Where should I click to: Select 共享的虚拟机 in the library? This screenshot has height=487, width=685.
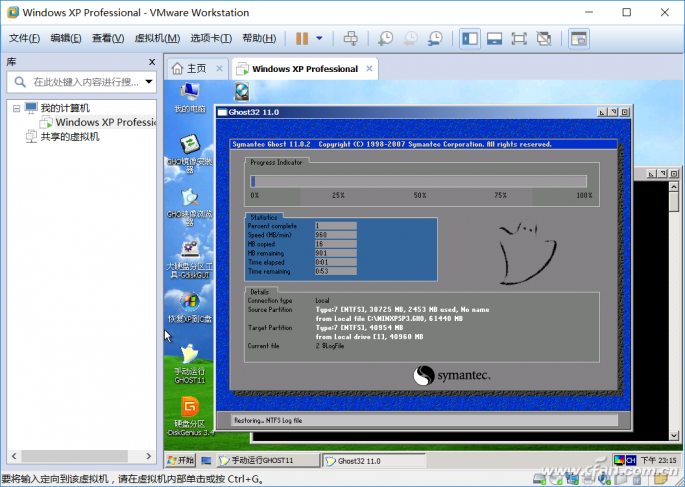[x=69, y=137]
